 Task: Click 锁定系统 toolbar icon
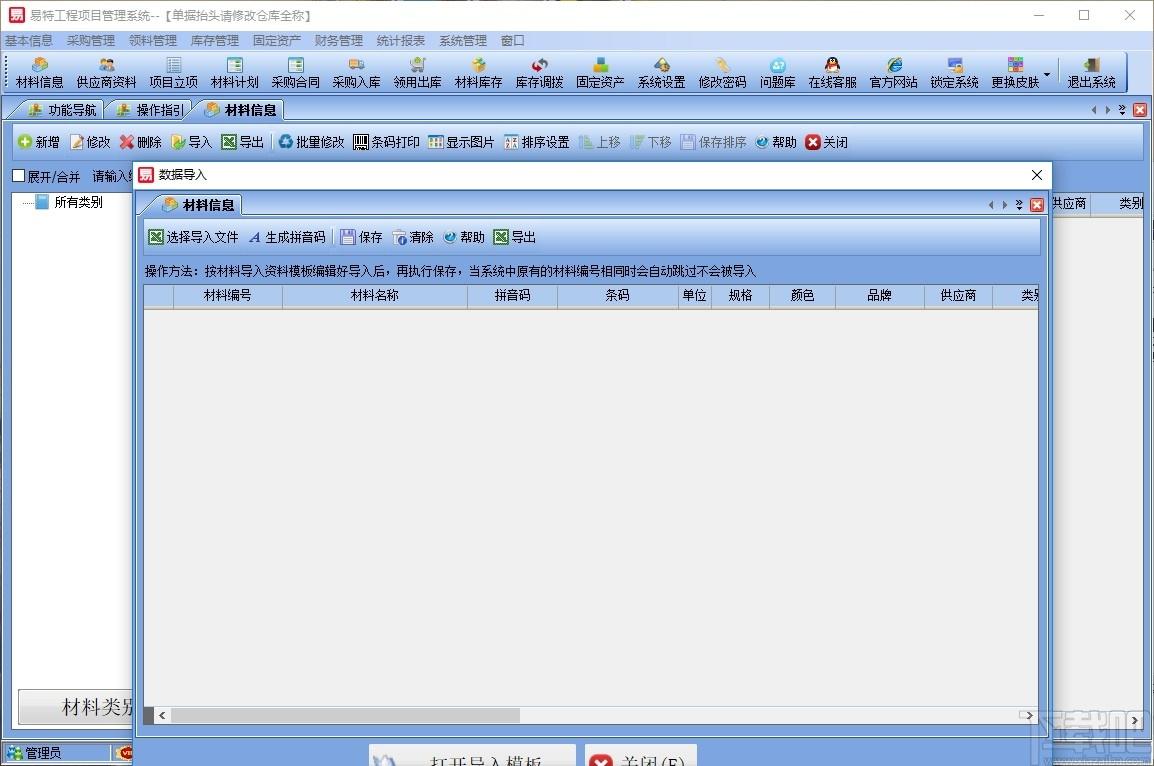click(x=955, y=73)
